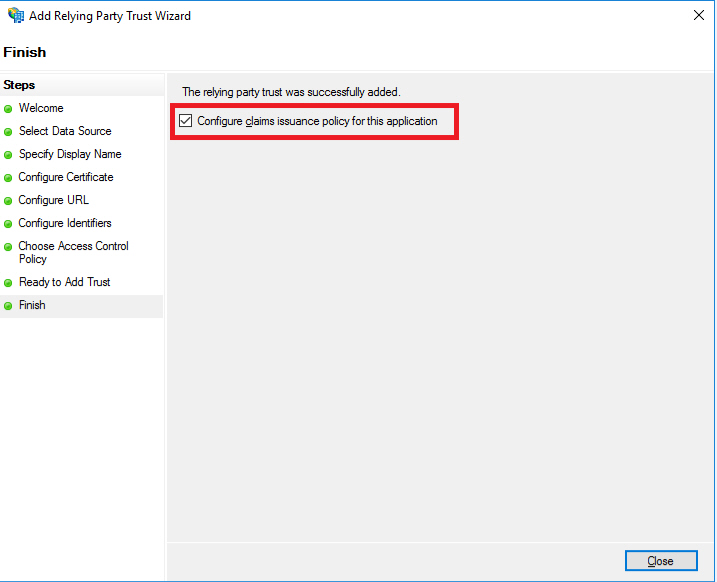The image size is (717, 582).
Task: Select the highlighted Finish step text in sidebar
Action: tap(32, 305)
